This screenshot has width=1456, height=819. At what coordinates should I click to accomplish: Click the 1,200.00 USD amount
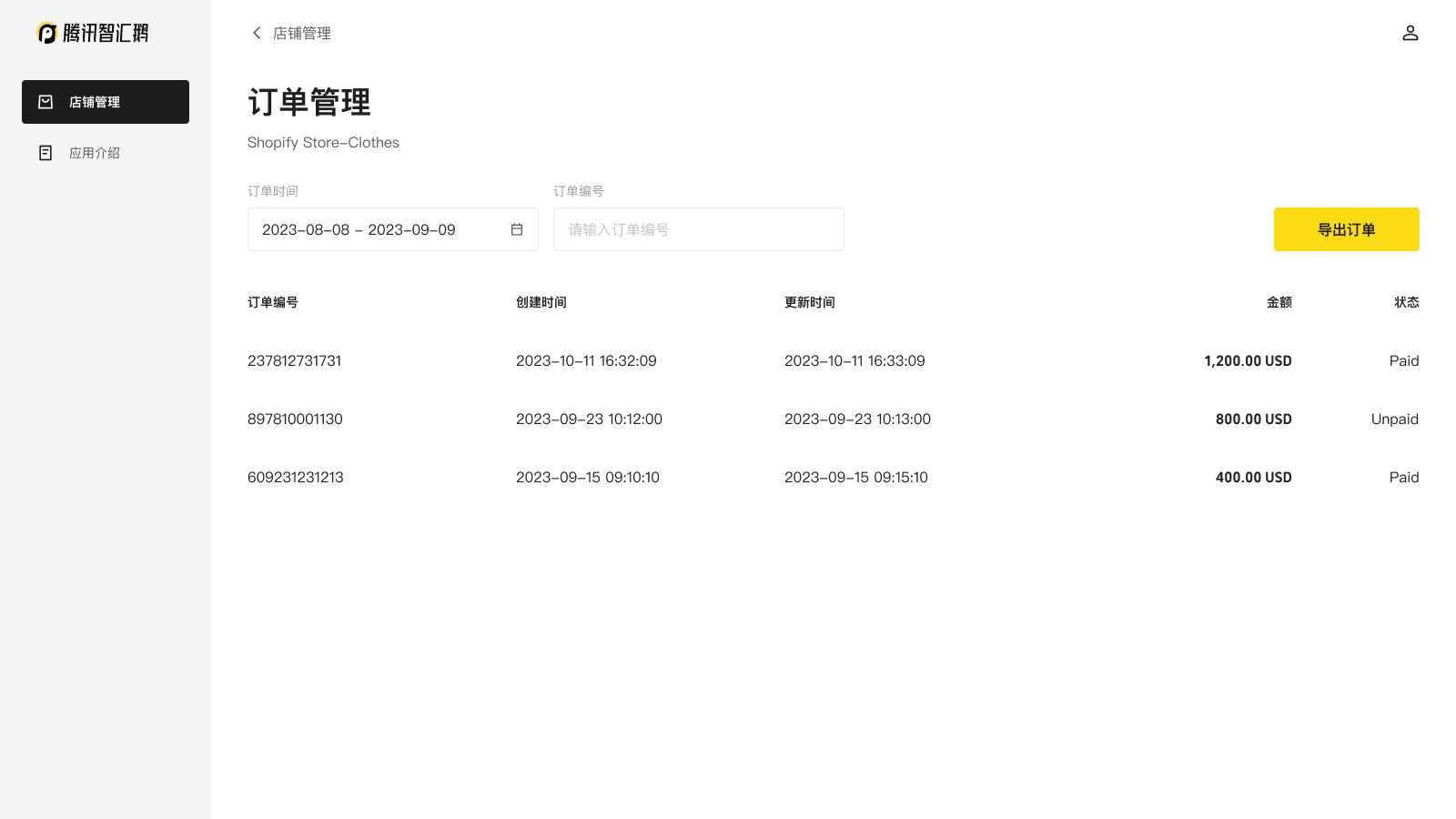pyautogui.click(x=1248, y=360)
